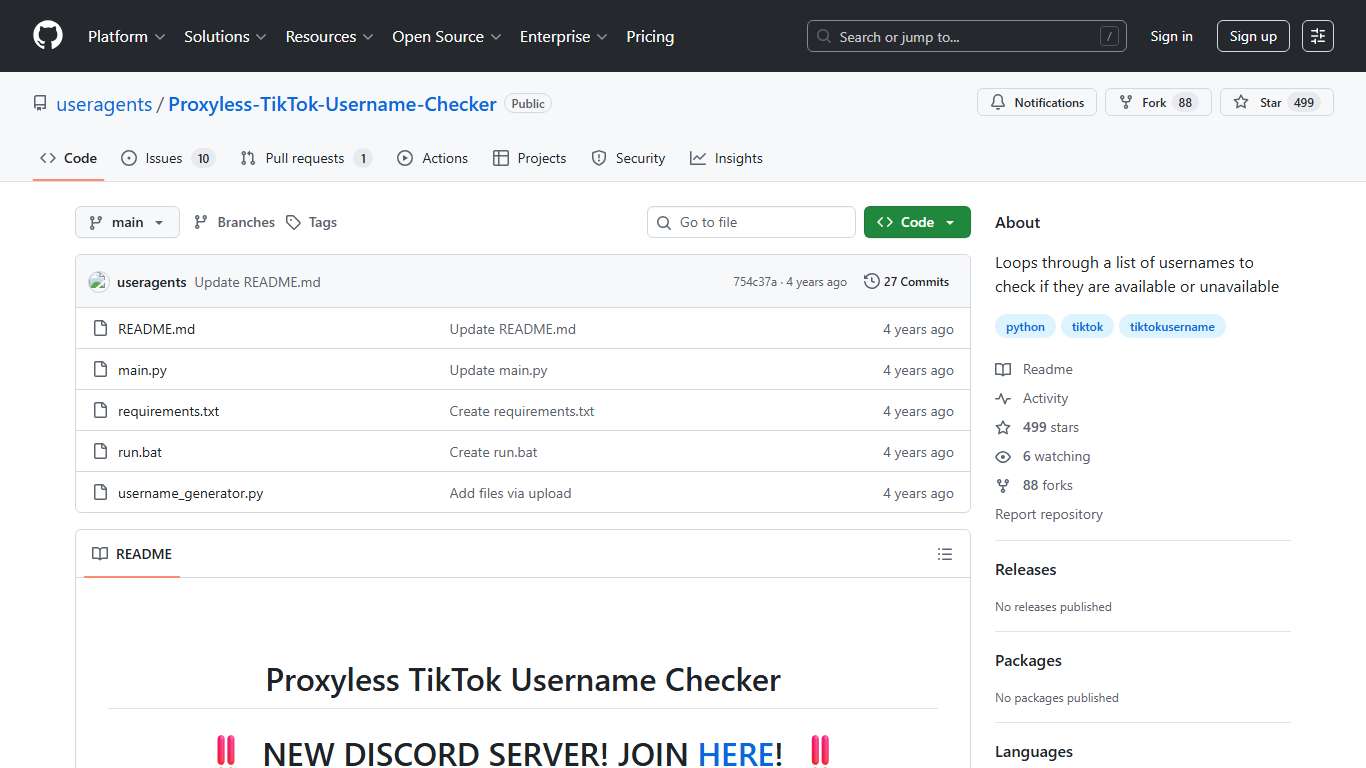Click the Notifications bell button
The height and width of the screenshot is (768, 1366).
point(1037,102)
